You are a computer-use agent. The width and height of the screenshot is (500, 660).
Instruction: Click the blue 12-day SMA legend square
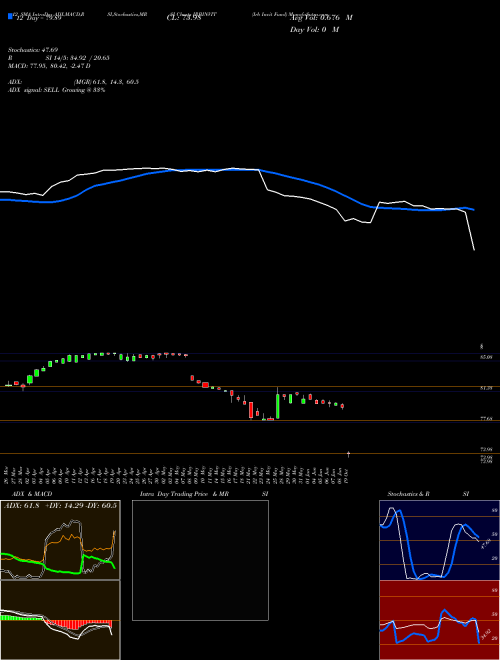pos(10,16)
